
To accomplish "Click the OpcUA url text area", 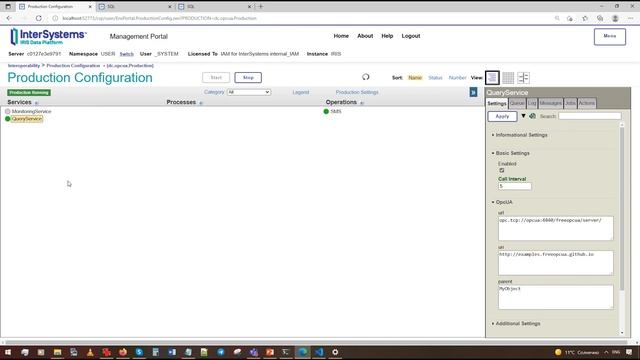I will [x=556, y=228].
